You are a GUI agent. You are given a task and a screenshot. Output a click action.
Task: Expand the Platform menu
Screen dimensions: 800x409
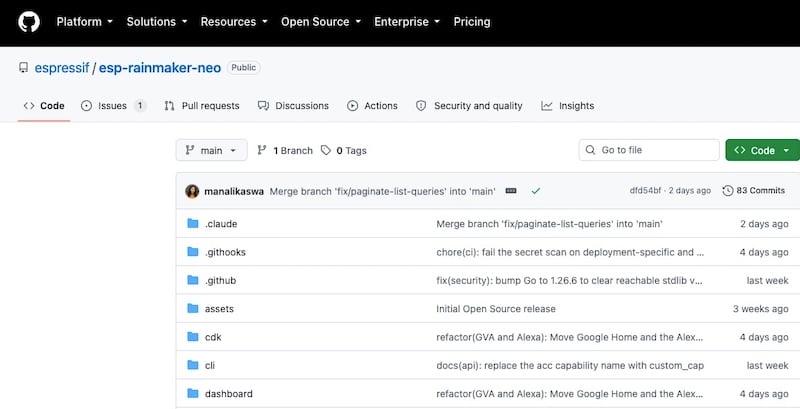(x=85, y=22)
